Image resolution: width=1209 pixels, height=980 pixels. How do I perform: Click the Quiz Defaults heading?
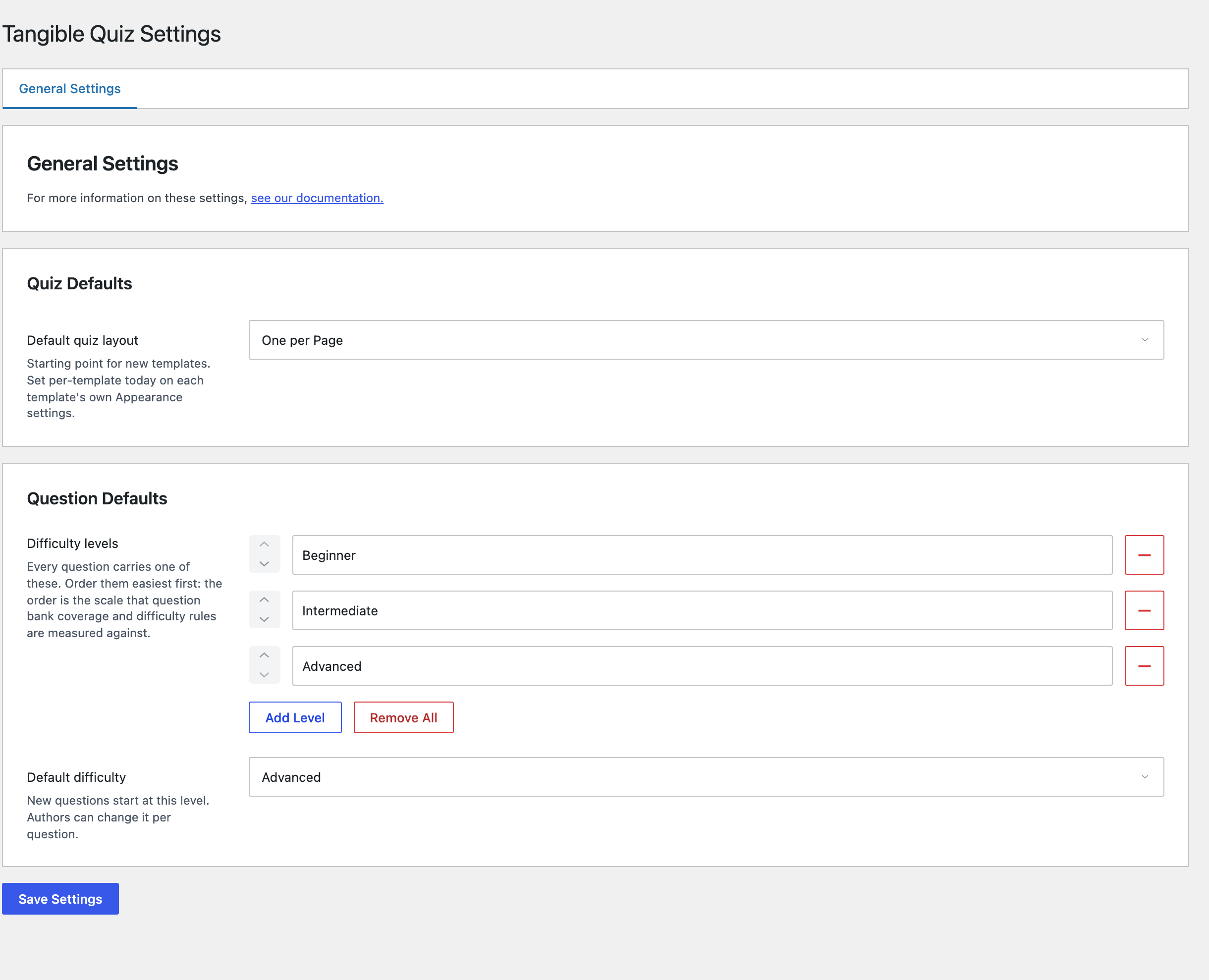(x=80, y=283)
